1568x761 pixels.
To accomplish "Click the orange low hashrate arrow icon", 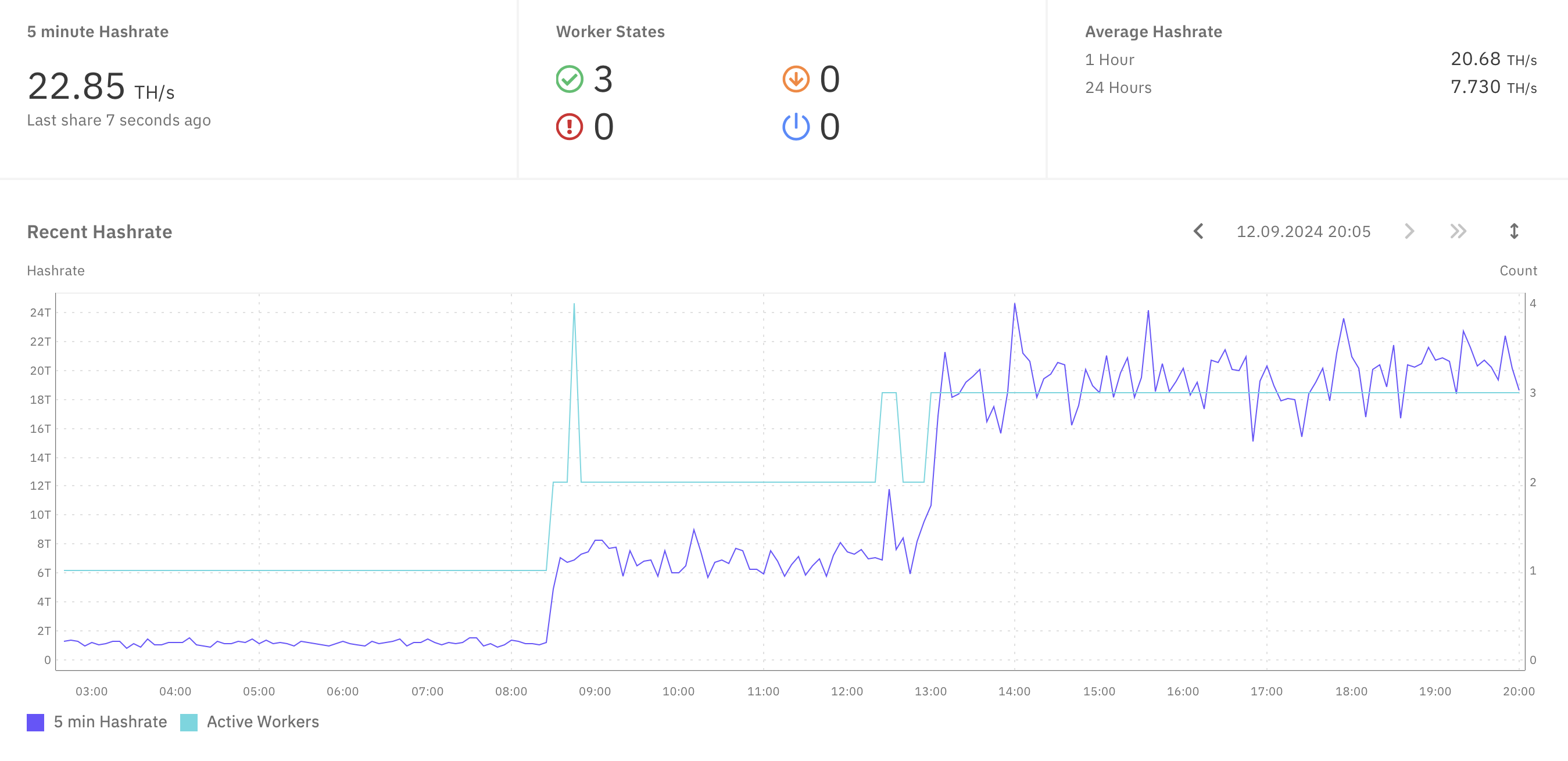I will click(795, 80).
